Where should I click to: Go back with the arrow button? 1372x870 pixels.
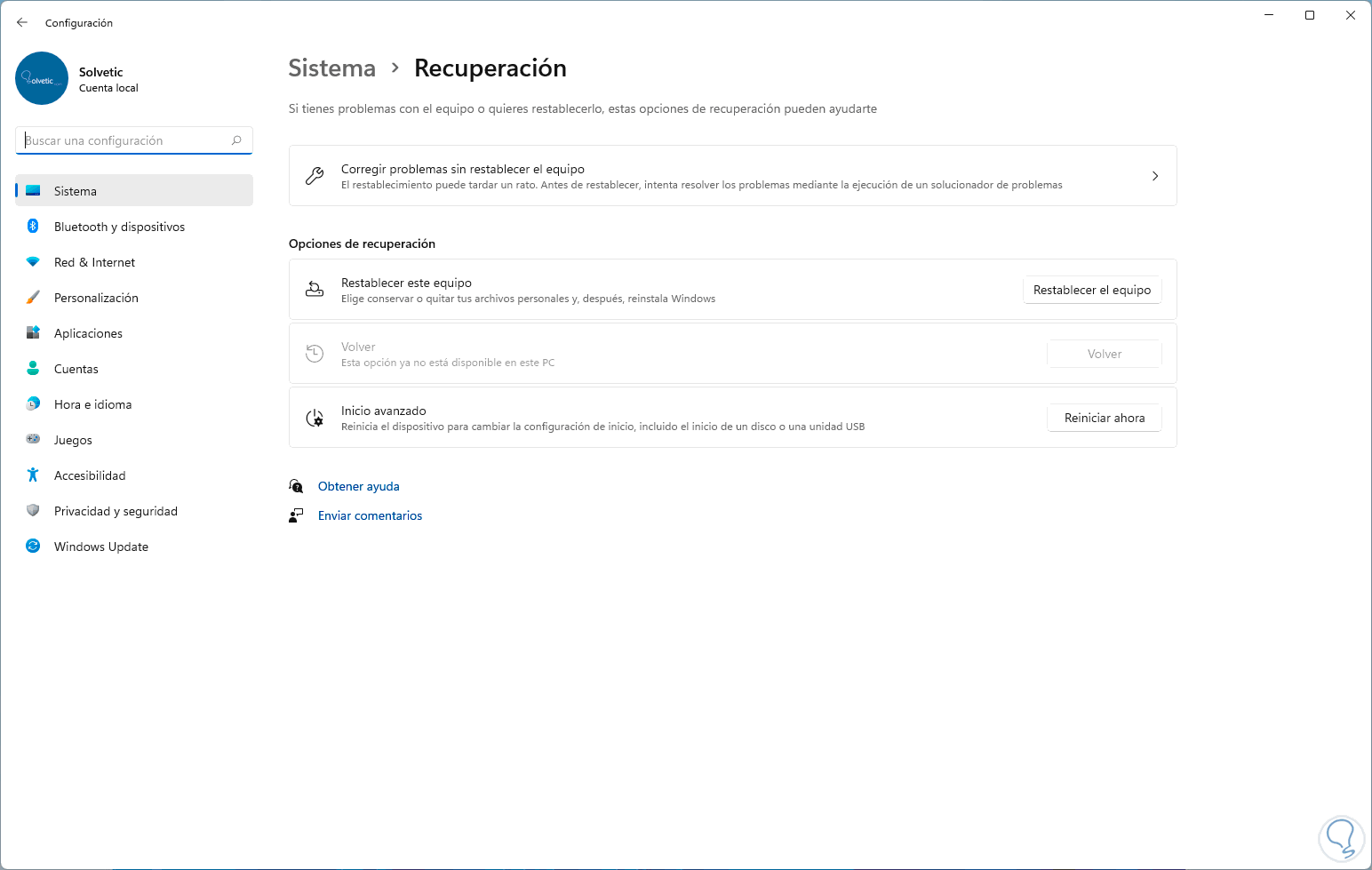click(x=22, y=22)
